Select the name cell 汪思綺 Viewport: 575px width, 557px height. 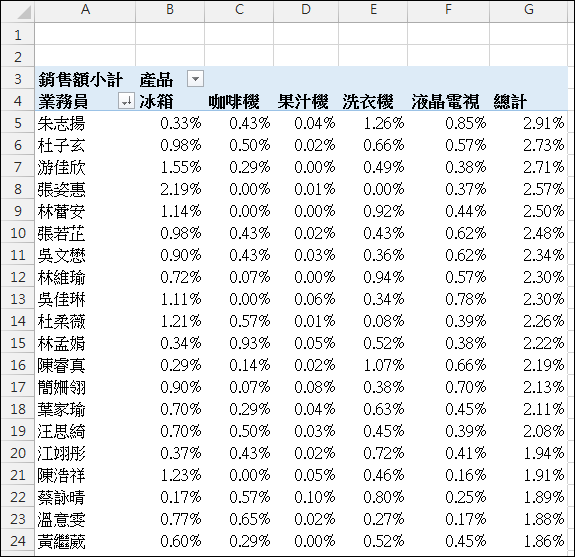pyautogui.click(x=85, y=431)
